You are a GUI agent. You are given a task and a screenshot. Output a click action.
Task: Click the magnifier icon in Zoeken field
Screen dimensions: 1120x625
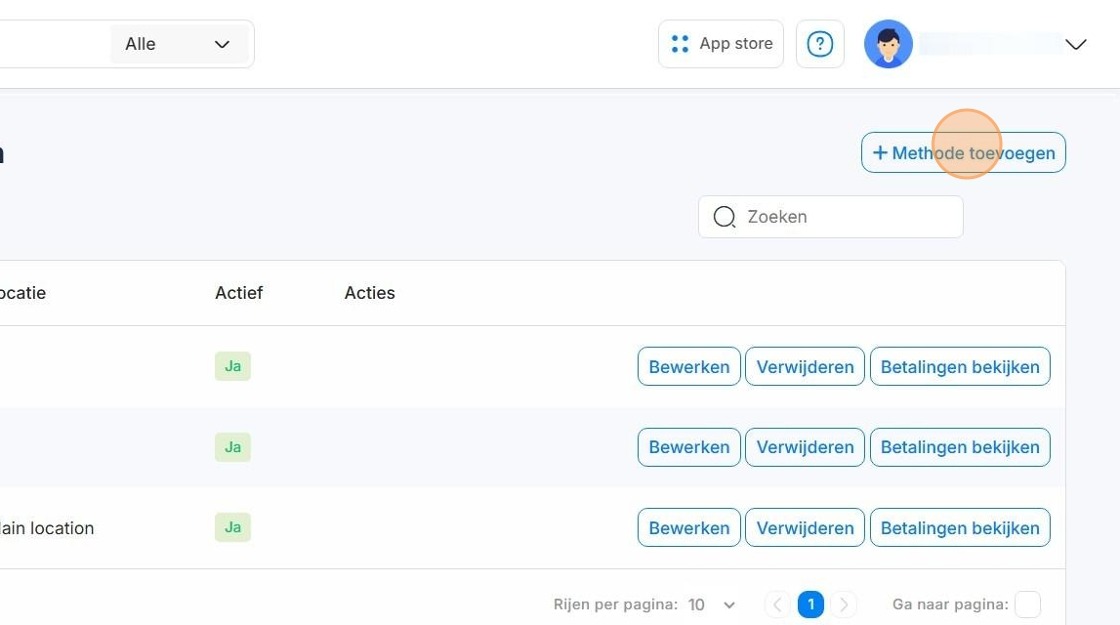pyautogui.click(x=724, y=217)
